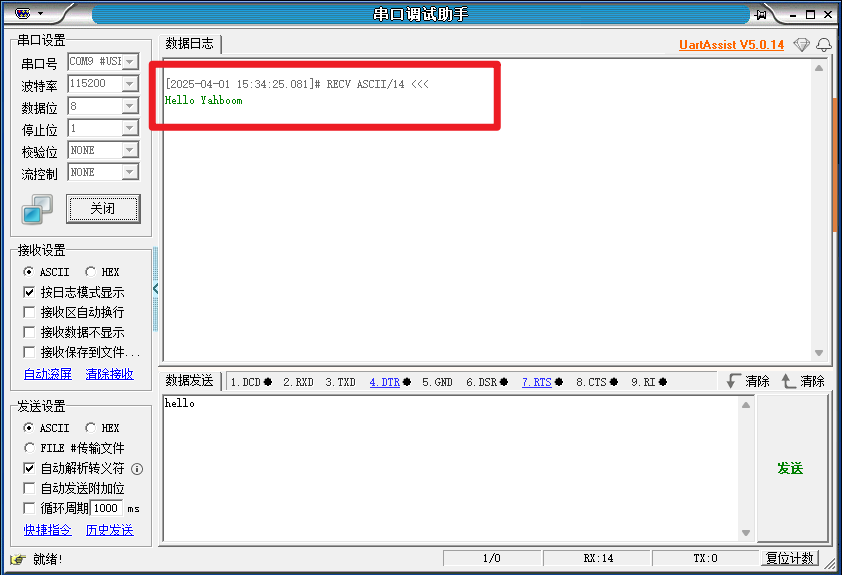
Task: Collapse the left panel with splitter arrow
Action: pyautogui.click(x=155, y=289)
